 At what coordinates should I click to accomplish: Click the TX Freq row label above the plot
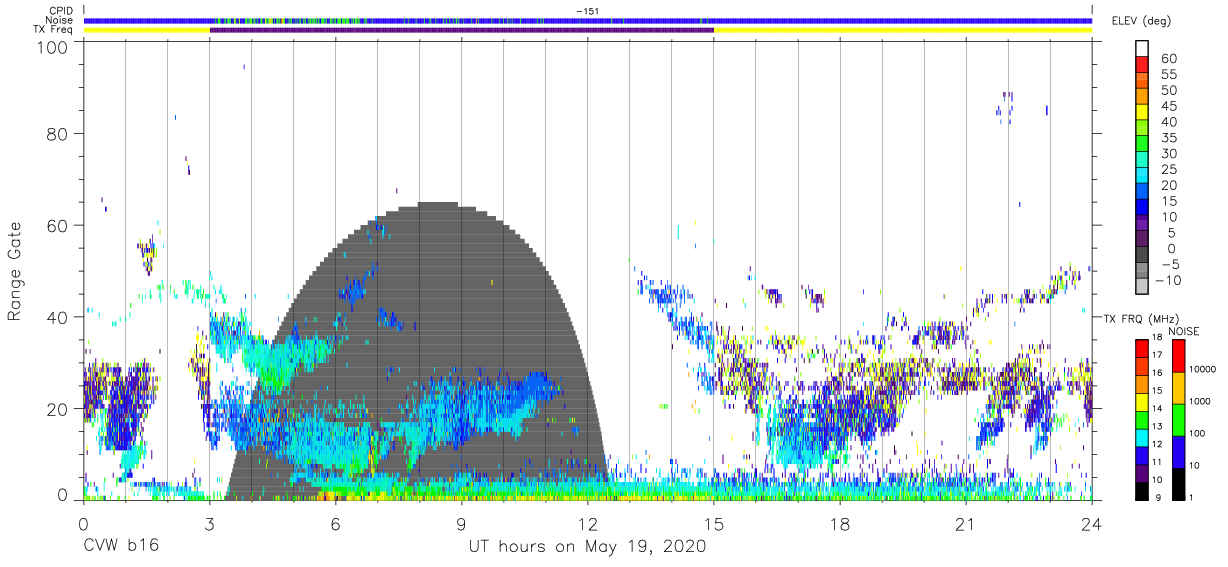pos(54,30)
